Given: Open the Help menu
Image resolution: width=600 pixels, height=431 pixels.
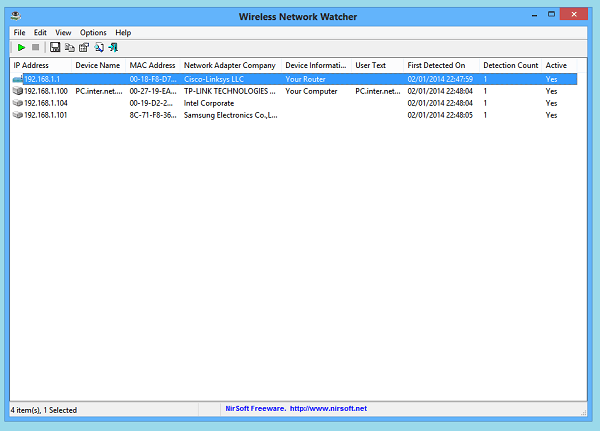Looking at the screenshot, I should (123, 33).
